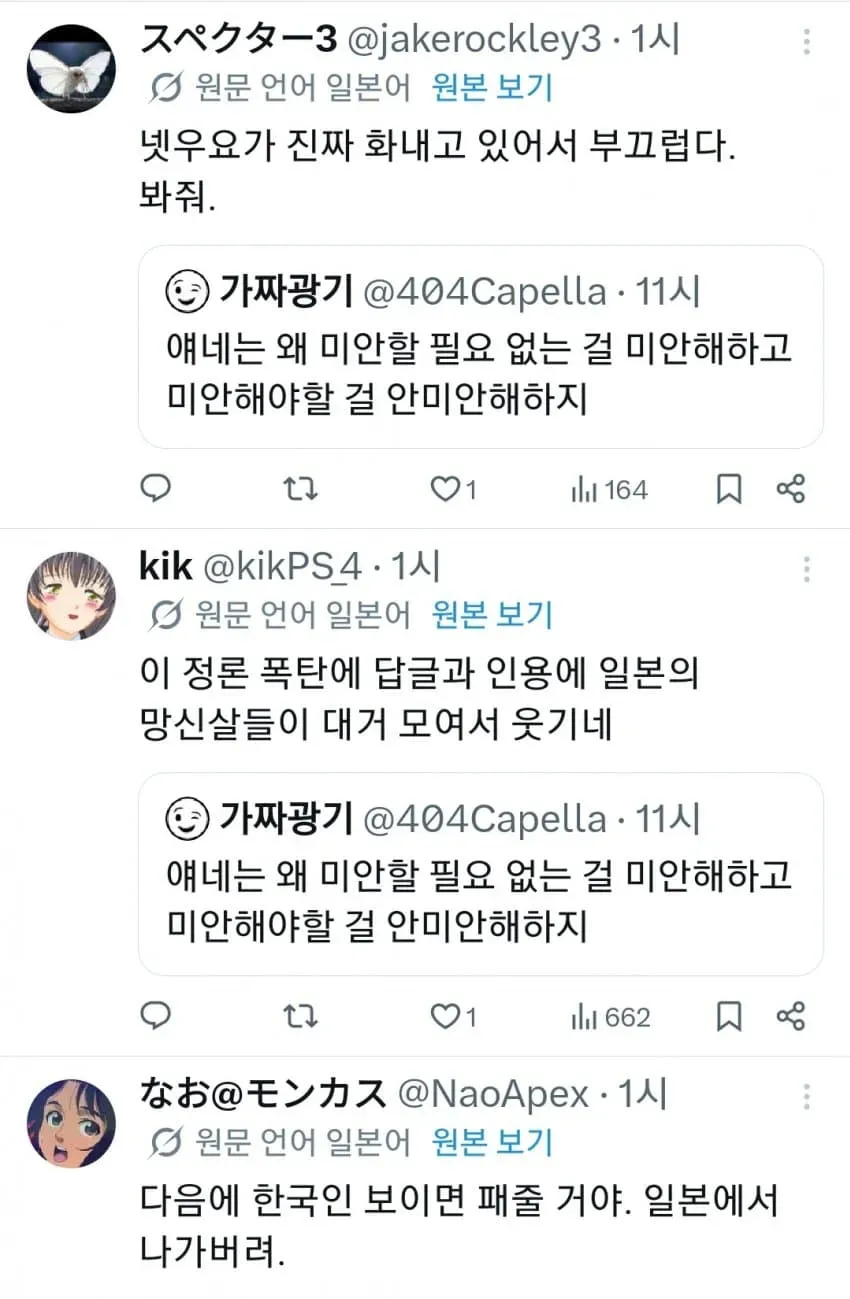Share the スペクター3 tweet
The width and height of the screenshot is (850, 1299).
[x=791, y=489]
